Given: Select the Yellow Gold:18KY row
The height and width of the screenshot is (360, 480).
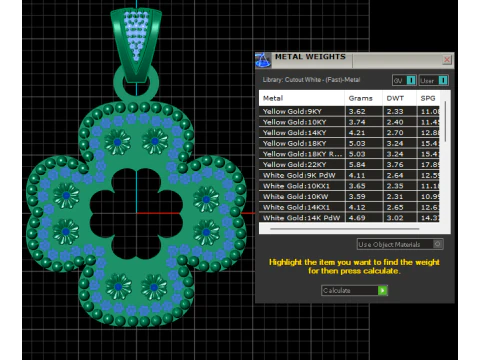Looking at the screenshot, I should pos(349,143).
